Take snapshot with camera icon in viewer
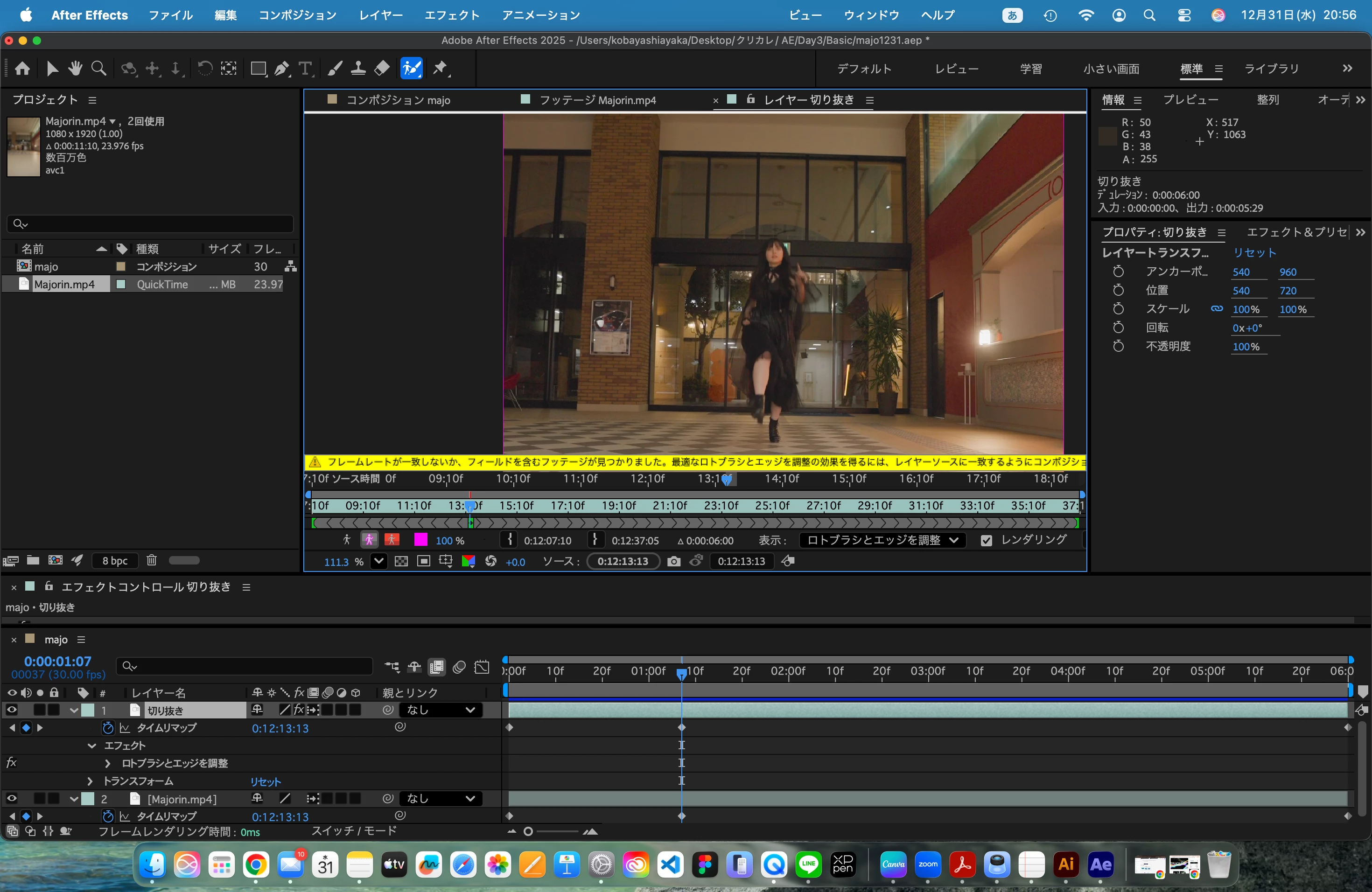The width and height of the screenshot is (1372, 892). [673, 561]
